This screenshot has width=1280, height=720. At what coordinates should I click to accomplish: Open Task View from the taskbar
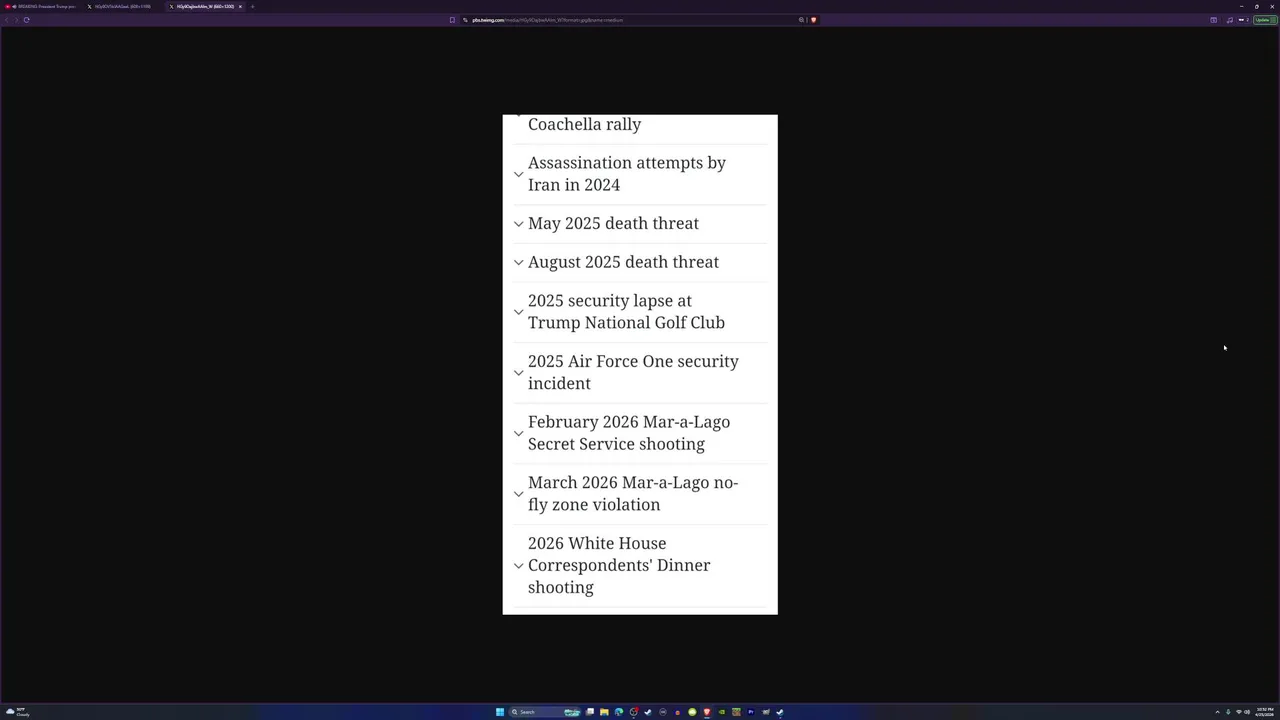click(x=590, y=712)
